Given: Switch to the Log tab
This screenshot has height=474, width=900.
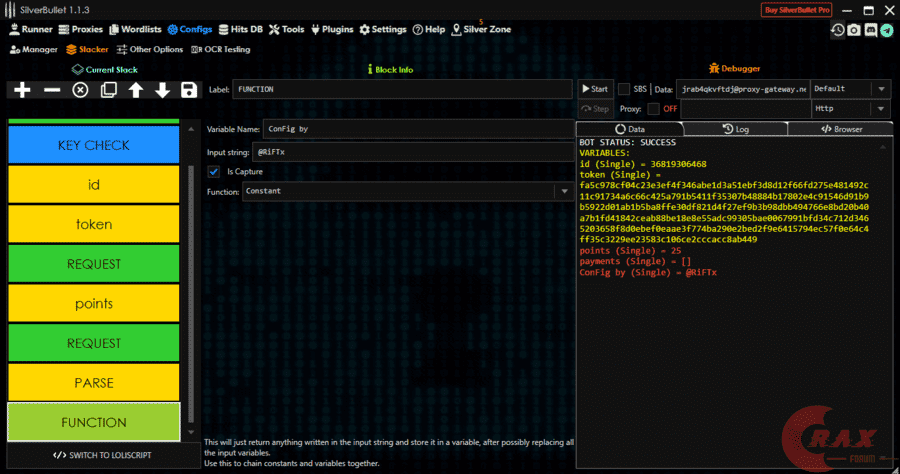Looking at the screenshot, I should coord(734,129).
